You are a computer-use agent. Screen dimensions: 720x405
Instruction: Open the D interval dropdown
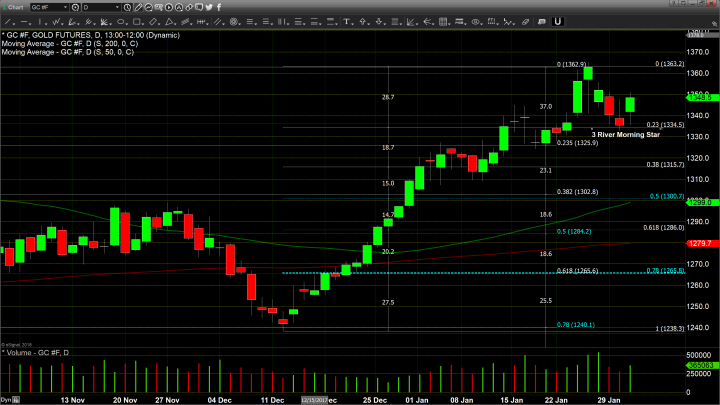click(x=117, y=7)
